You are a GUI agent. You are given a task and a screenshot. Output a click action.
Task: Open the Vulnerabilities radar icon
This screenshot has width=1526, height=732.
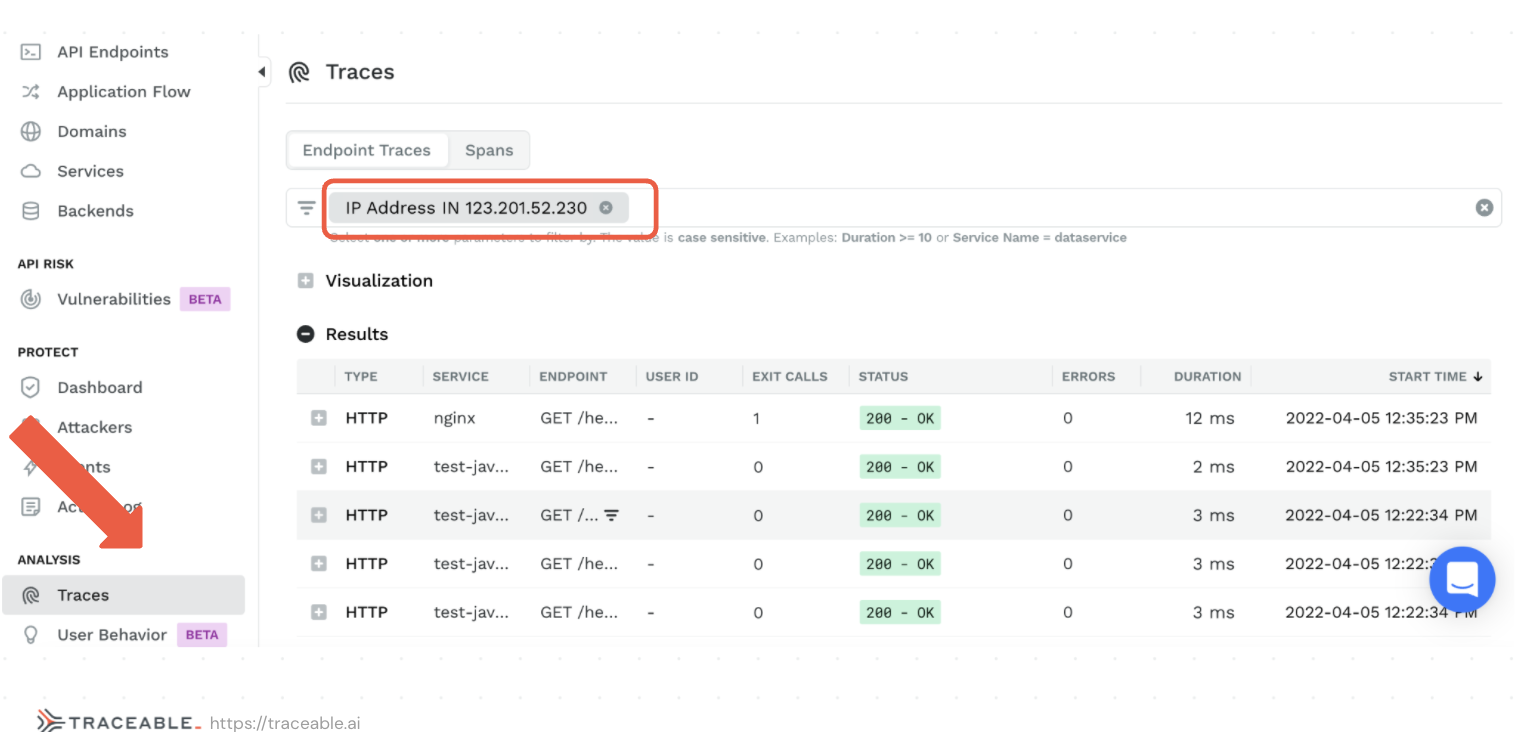tap(31, 299)
